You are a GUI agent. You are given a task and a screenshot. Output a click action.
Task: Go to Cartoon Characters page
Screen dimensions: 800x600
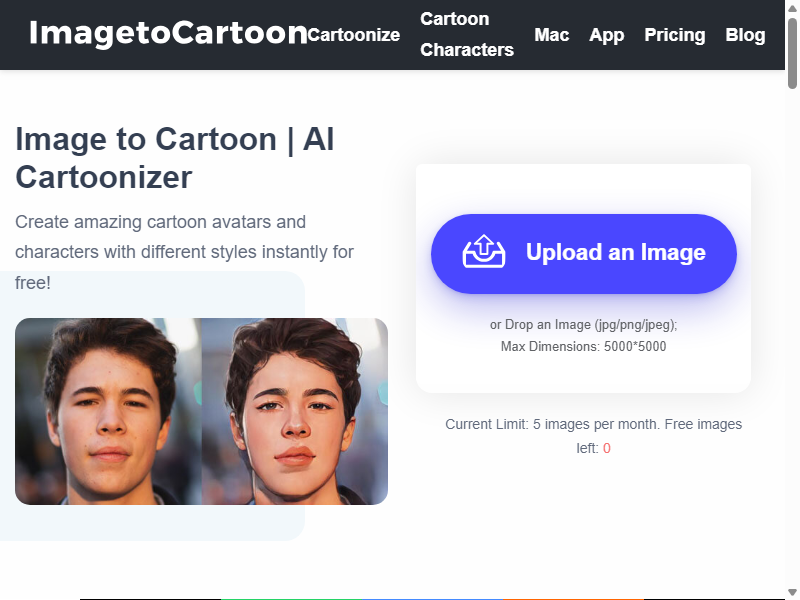(467, 34)
